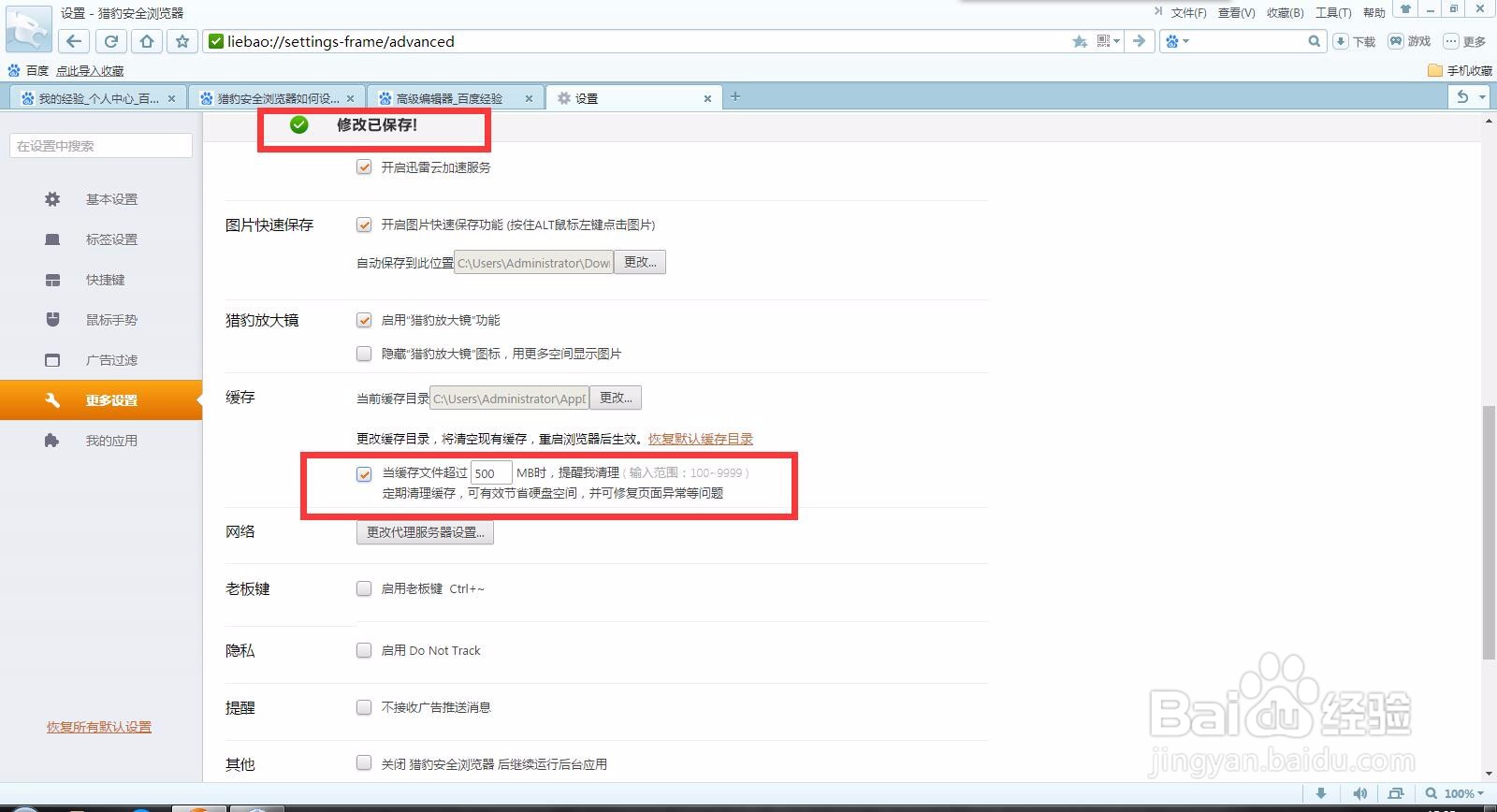Screen dimensions: 1497x812
Task: Toggle the cache size reminder checkbox
Action: 364,474
